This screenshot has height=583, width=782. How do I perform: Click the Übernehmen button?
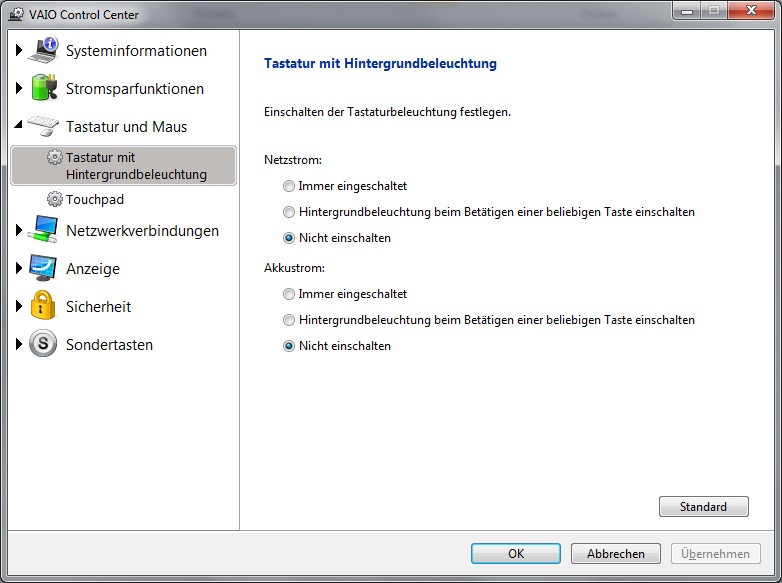coord(715,554)
